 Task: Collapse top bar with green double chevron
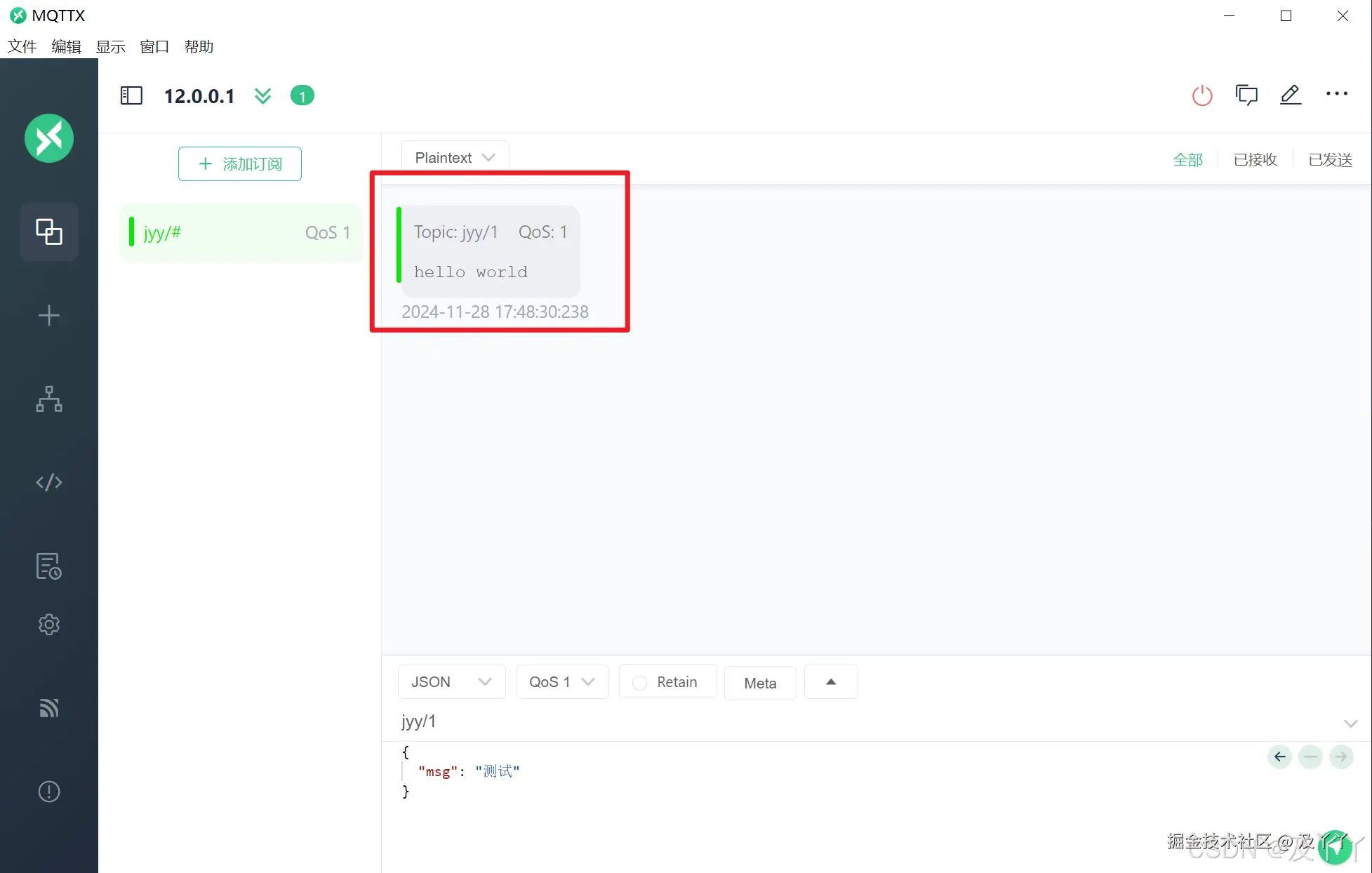click(x=262, y=95)
